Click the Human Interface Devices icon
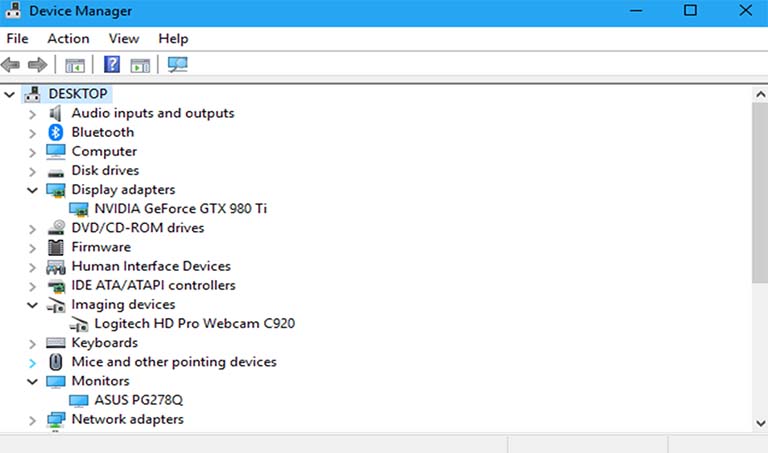 (56, 267)
